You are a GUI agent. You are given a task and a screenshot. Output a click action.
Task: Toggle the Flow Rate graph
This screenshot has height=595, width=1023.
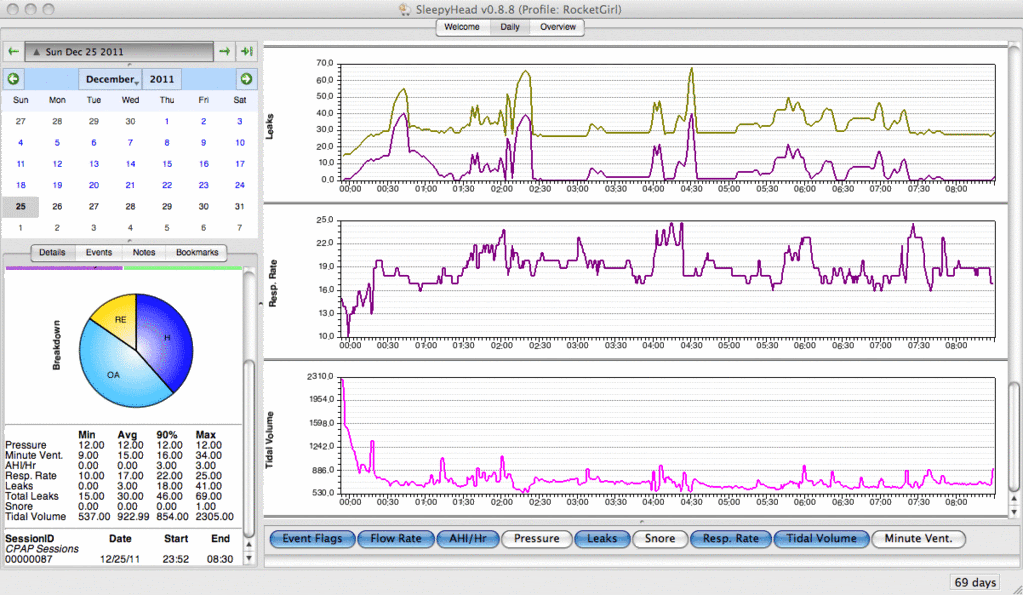[x=395, y=539]
